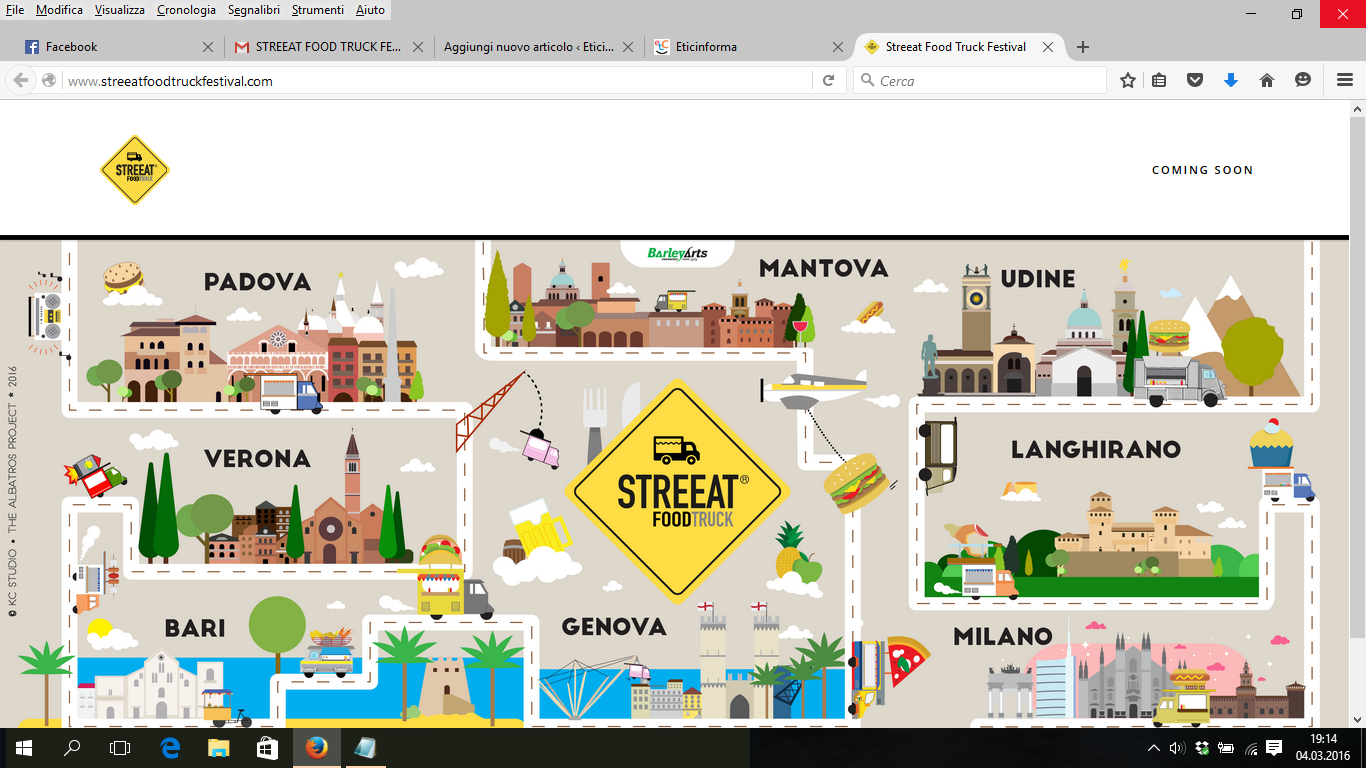Image resolution: width=1366 pixels, height=768 pixels.
Task: Open the File menu
Action: [x=15, y=9]
